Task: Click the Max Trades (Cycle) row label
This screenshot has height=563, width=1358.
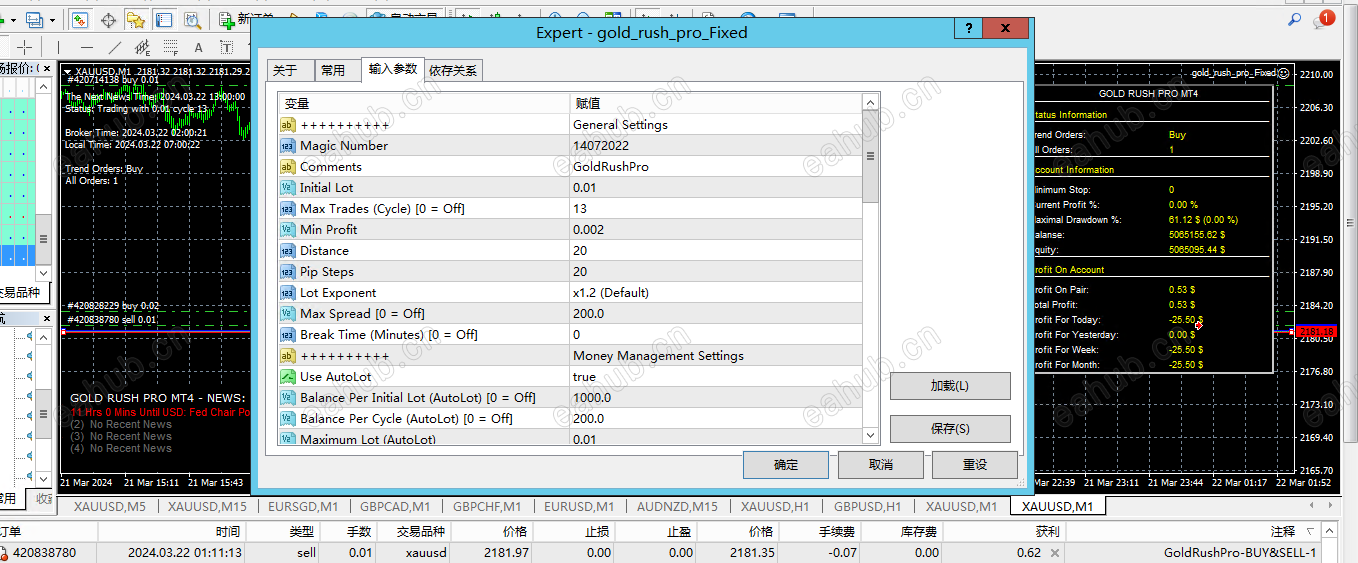Action: (382, 209)
